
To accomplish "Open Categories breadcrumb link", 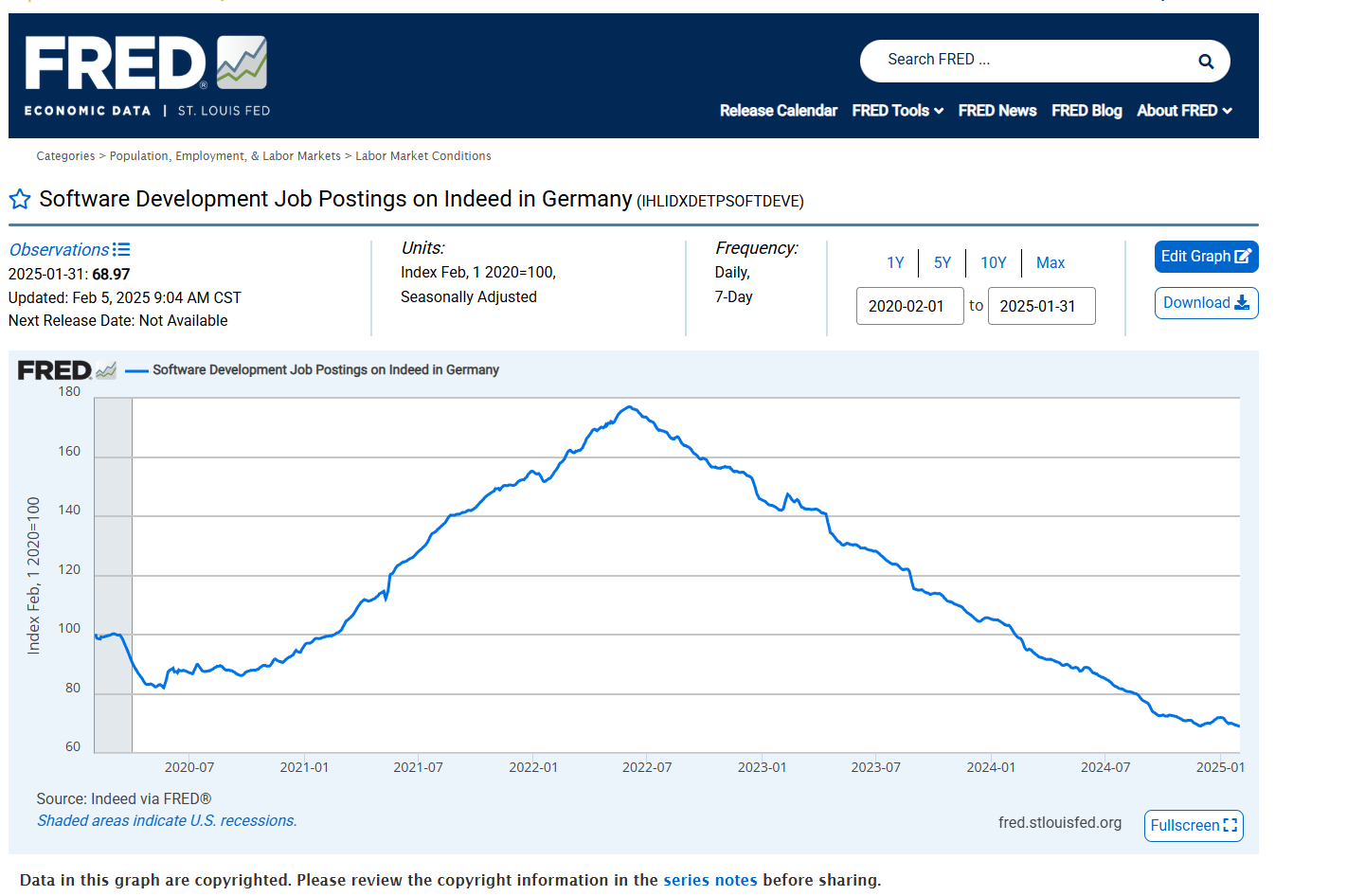I will [65, 156].
